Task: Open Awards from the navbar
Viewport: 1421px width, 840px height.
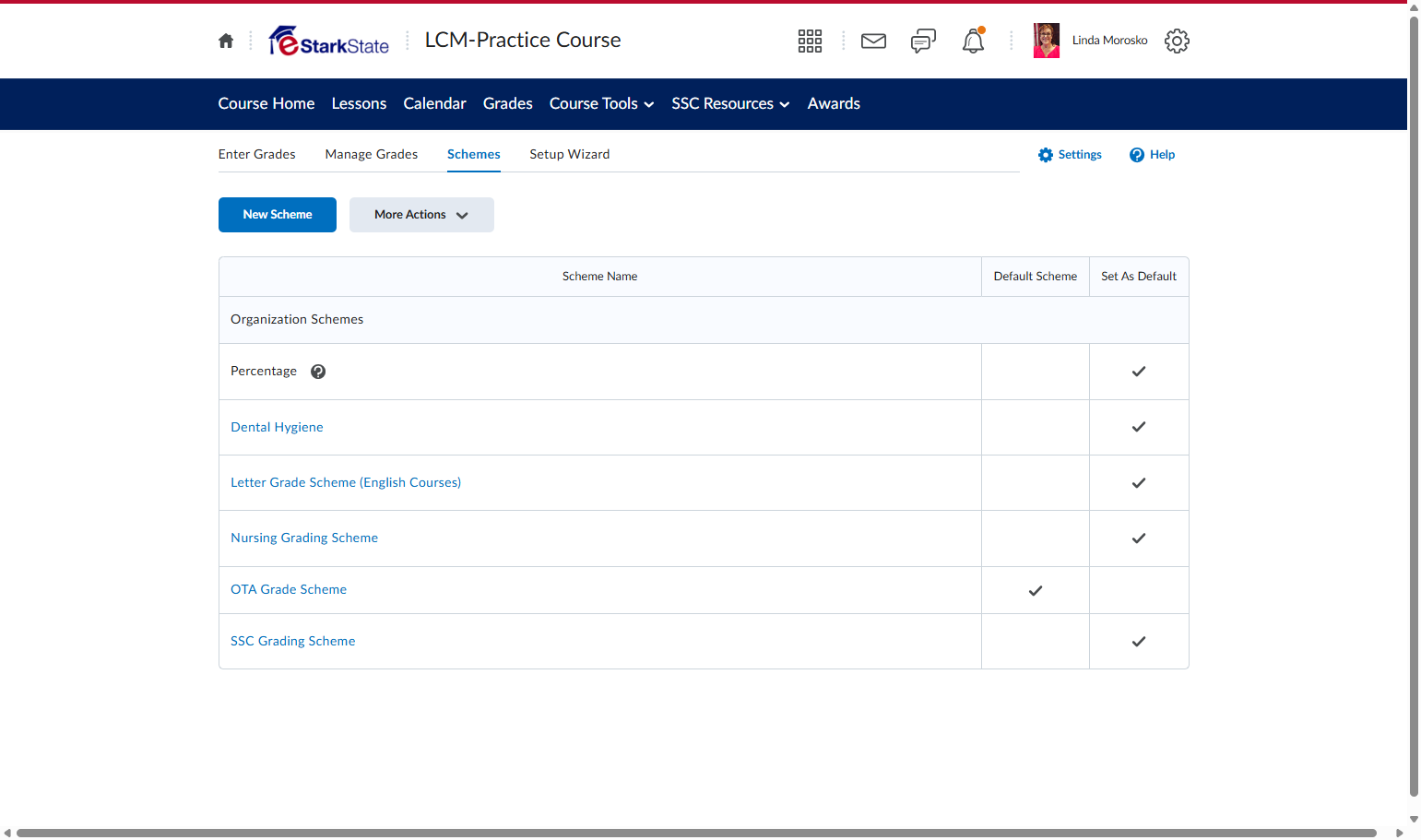Action: (x=834, y=104)
